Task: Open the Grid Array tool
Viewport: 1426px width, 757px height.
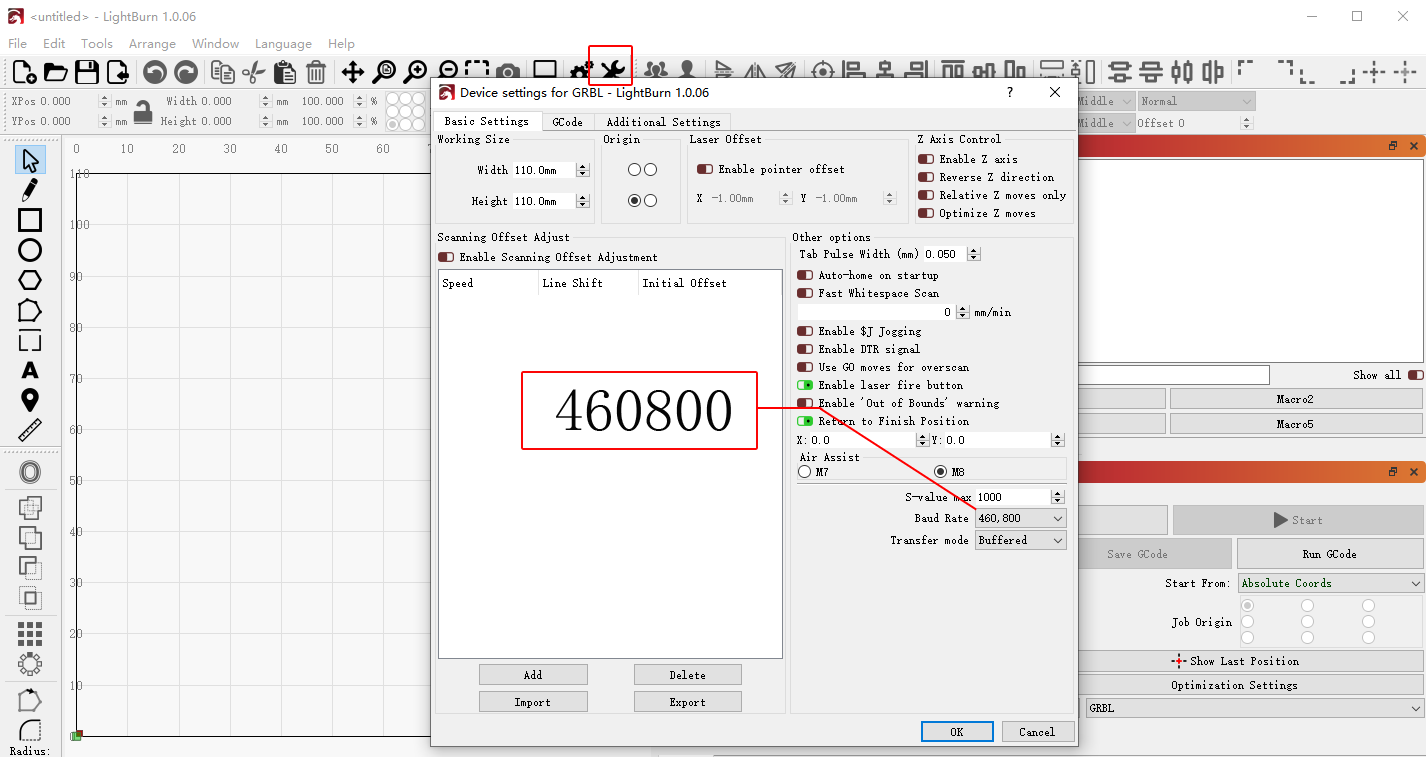Action: [x=30, y=633]
